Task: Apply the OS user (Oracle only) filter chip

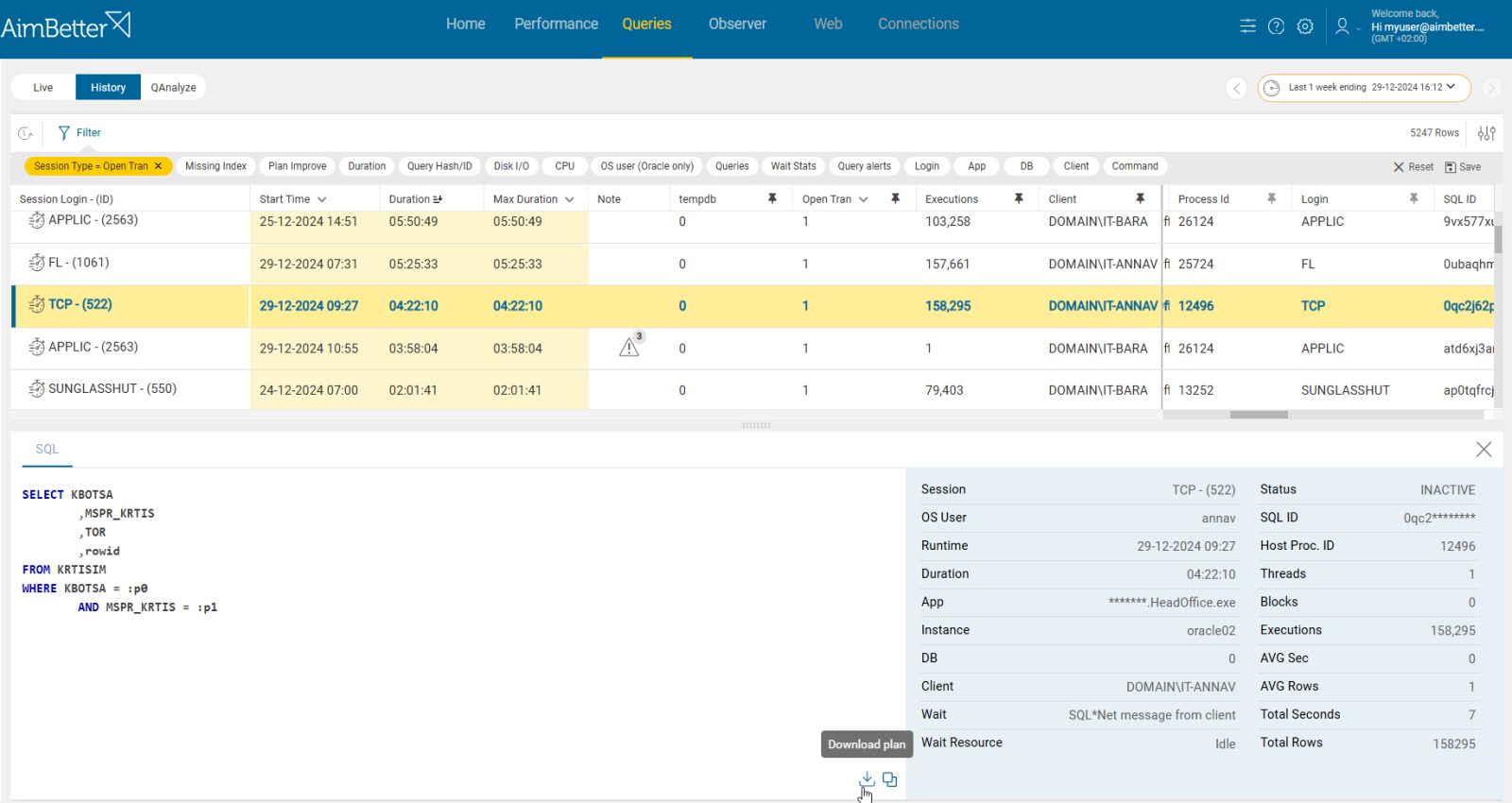Action: point(647,166)
